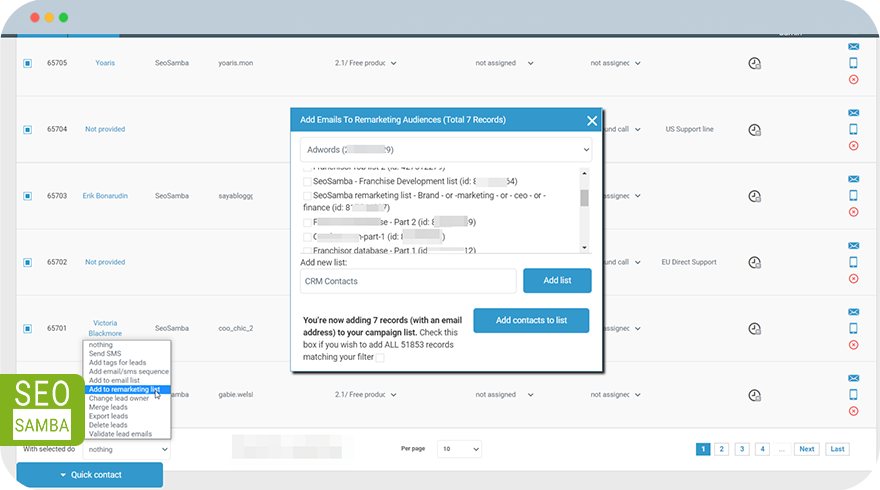This screenshot has width=880, height=490.
Task: Open the clock activity icon in row 65704
Action: pyautogui.click(x=754, y=130)
